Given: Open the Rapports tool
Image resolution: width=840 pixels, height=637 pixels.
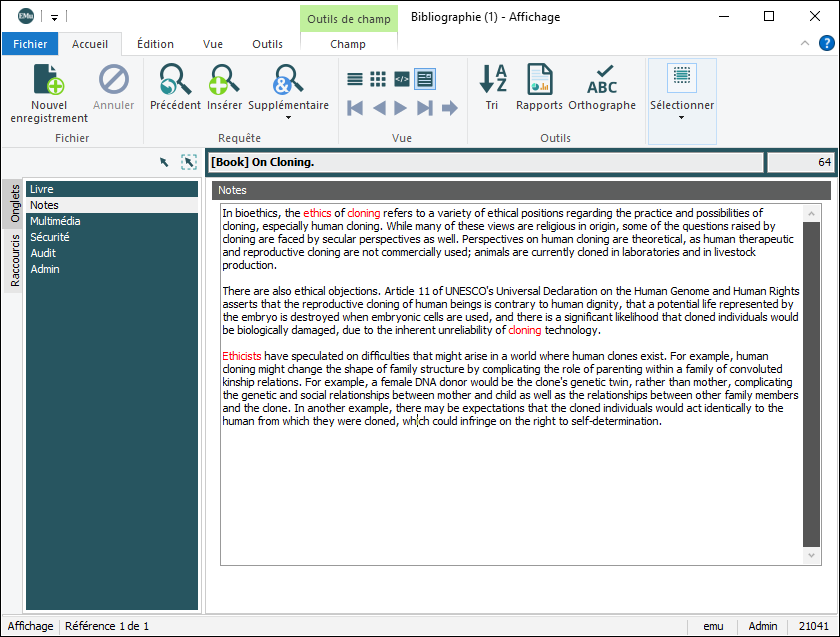Looking at the screenshot, I should tap(539, 80).
